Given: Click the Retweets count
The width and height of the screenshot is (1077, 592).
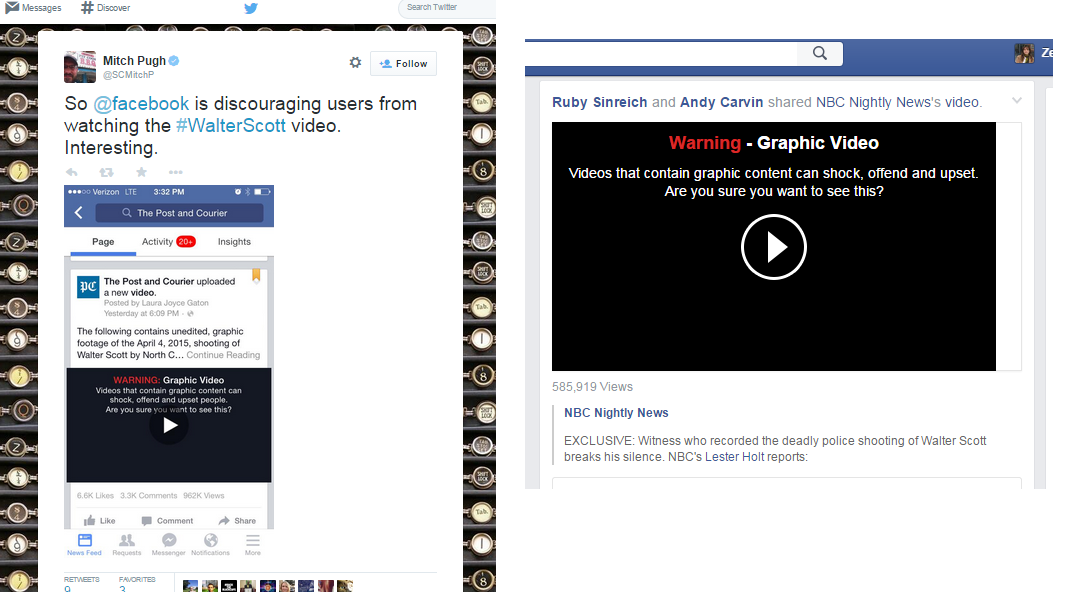Looking at the screenshot, I should 67,589.
